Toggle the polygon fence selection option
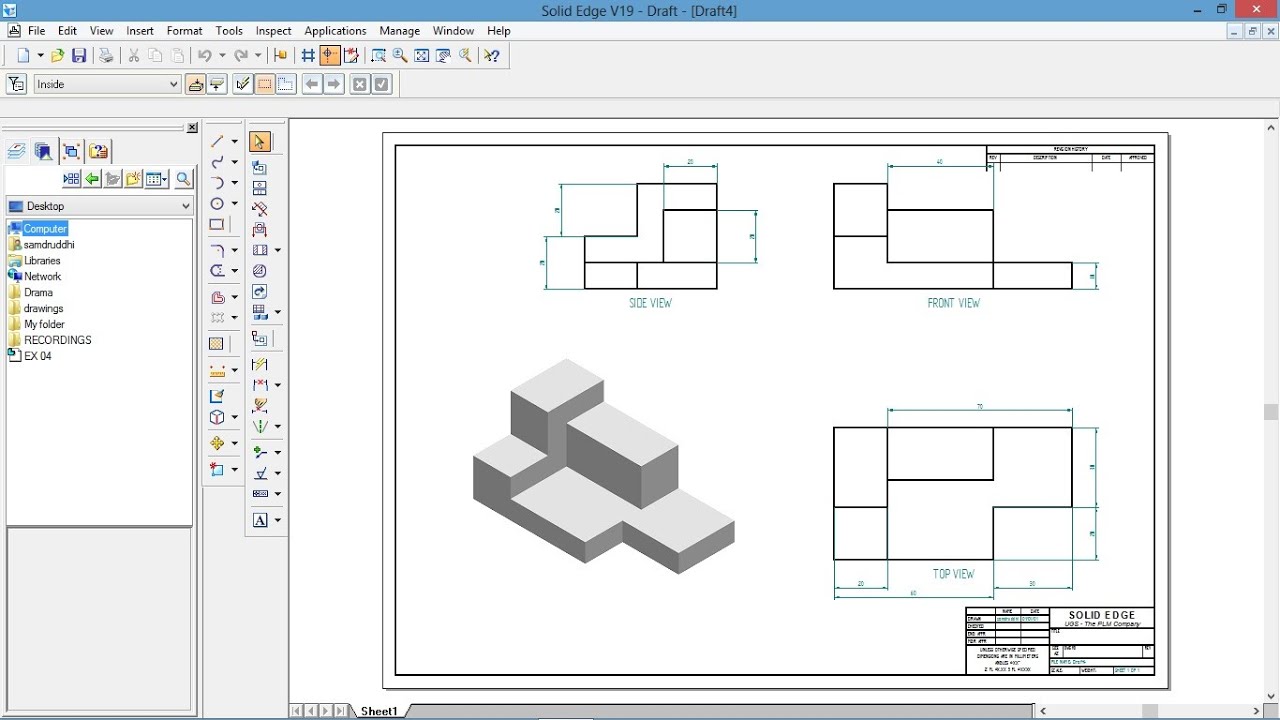The image size is (1280, 720). 286,84
